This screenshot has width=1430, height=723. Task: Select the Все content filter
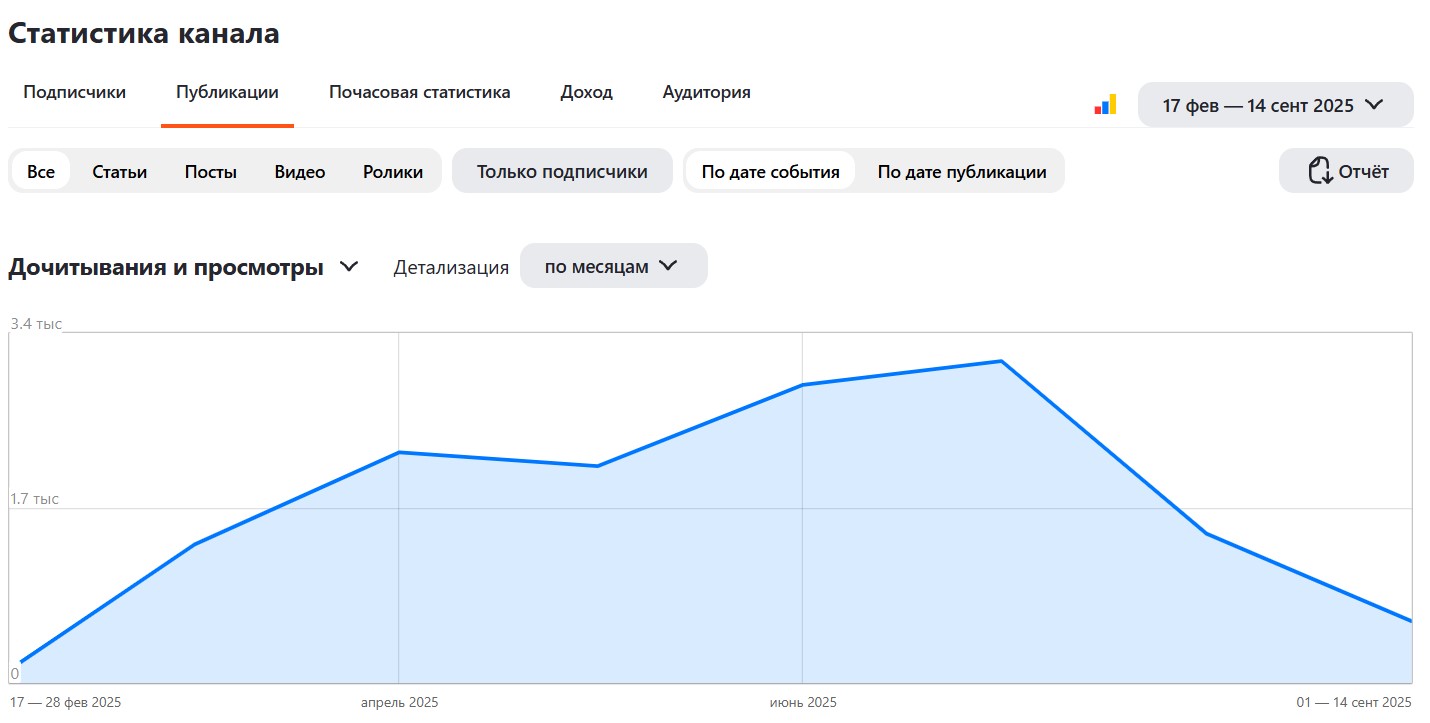(x=41, y=171)
